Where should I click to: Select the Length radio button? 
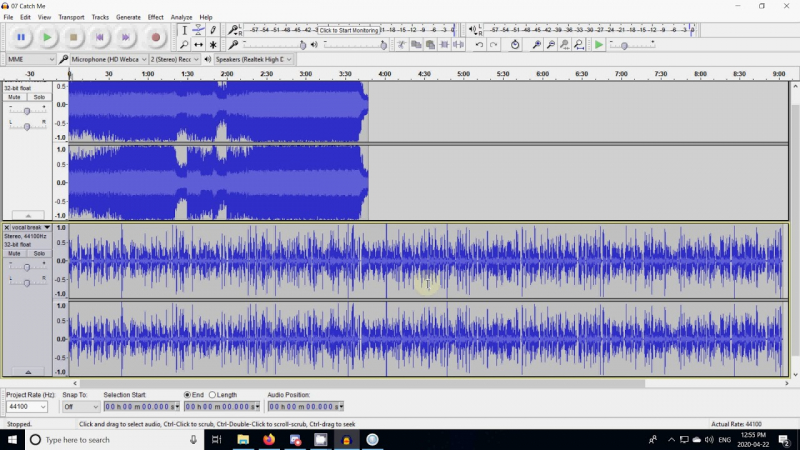coord(212,395)
